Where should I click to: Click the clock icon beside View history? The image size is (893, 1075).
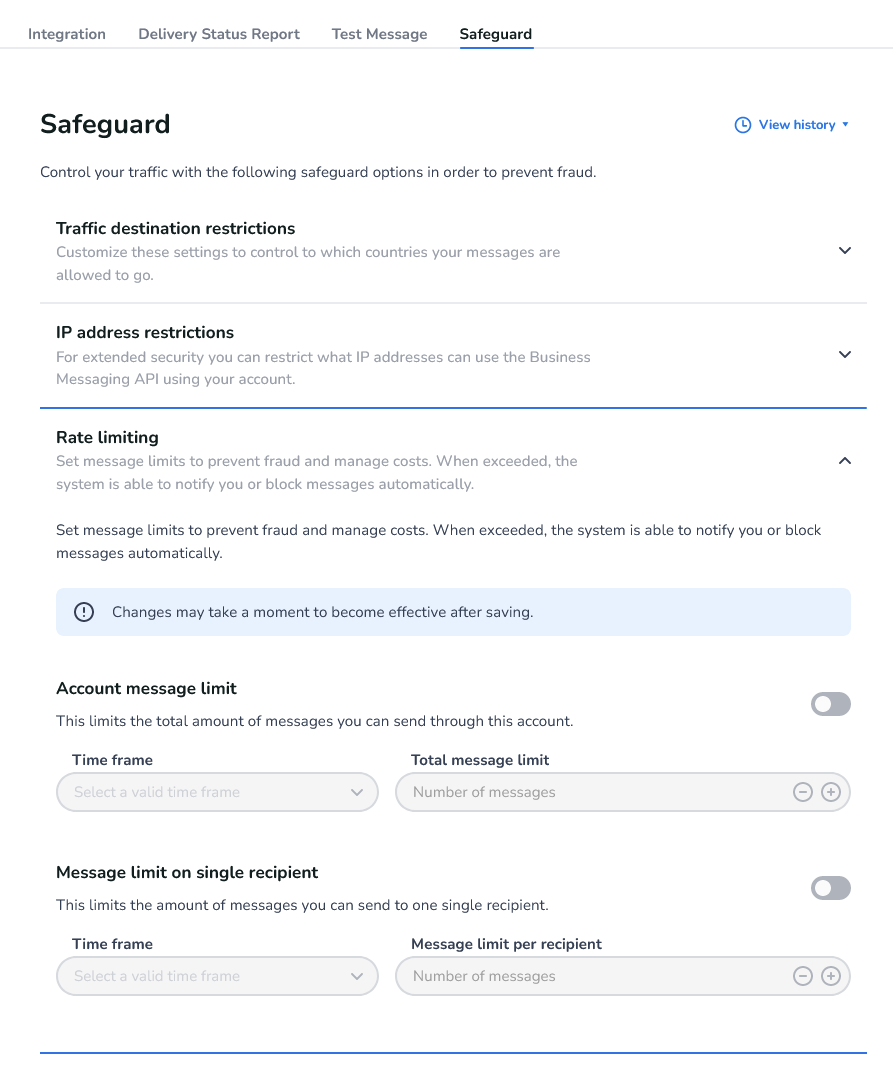(x=743, y=125)
